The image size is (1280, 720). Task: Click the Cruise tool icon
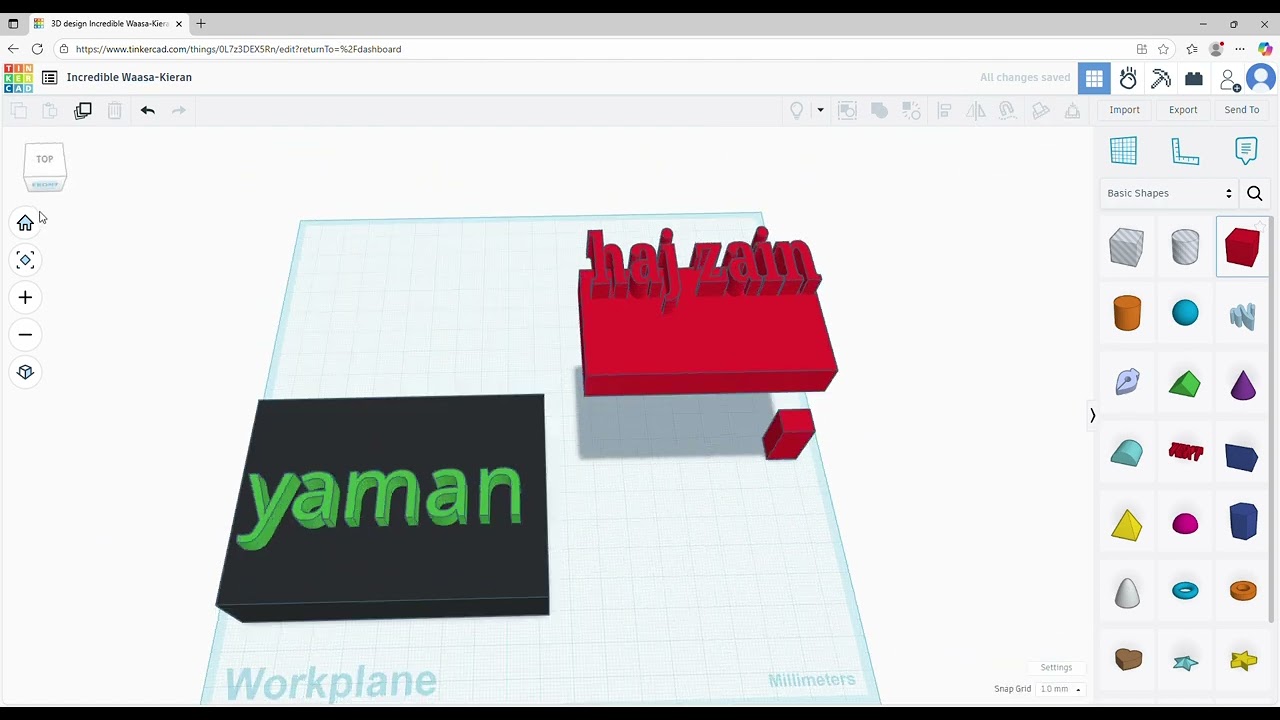pyautogui.click(x=1008, y=110)
